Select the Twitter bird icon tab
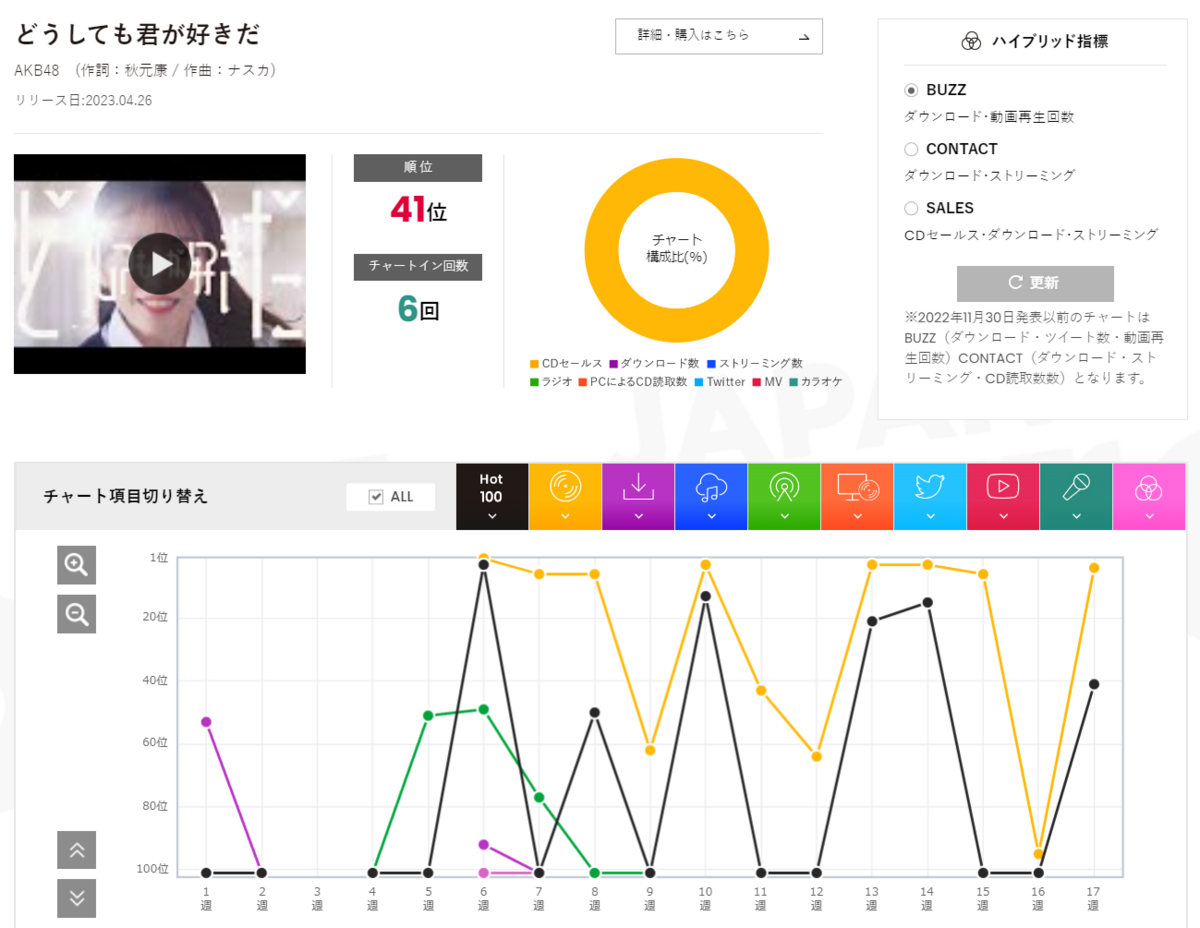Image resolution: width=1200 pixels, height=928 pixels. pos(930,497)
